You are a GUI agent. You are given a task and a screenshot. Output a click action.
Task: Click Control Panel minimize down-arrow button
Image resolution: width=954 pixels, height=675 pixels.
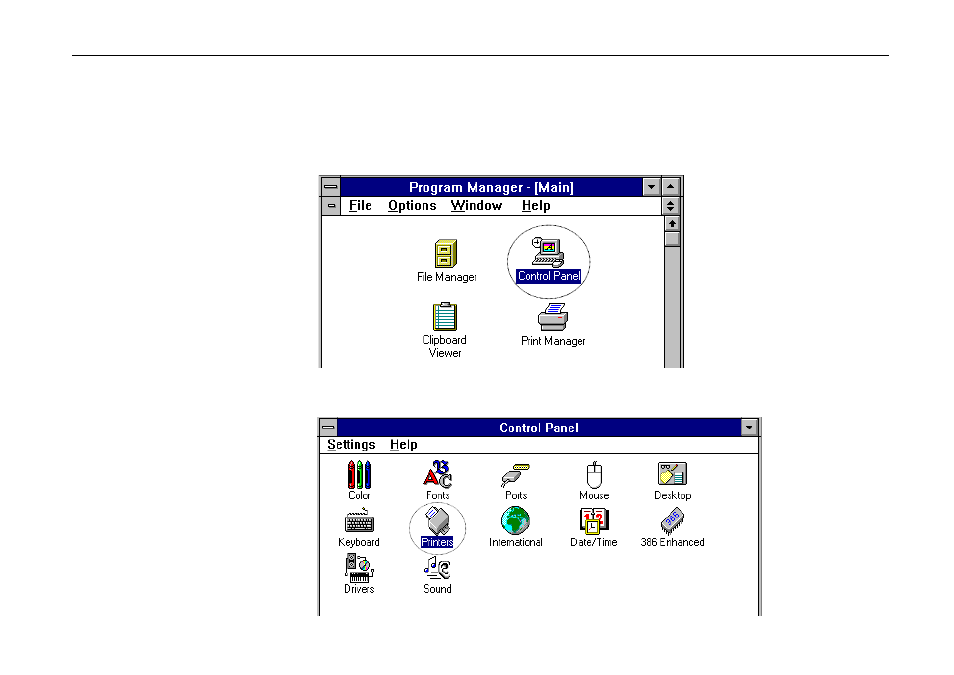coord(749,427)
